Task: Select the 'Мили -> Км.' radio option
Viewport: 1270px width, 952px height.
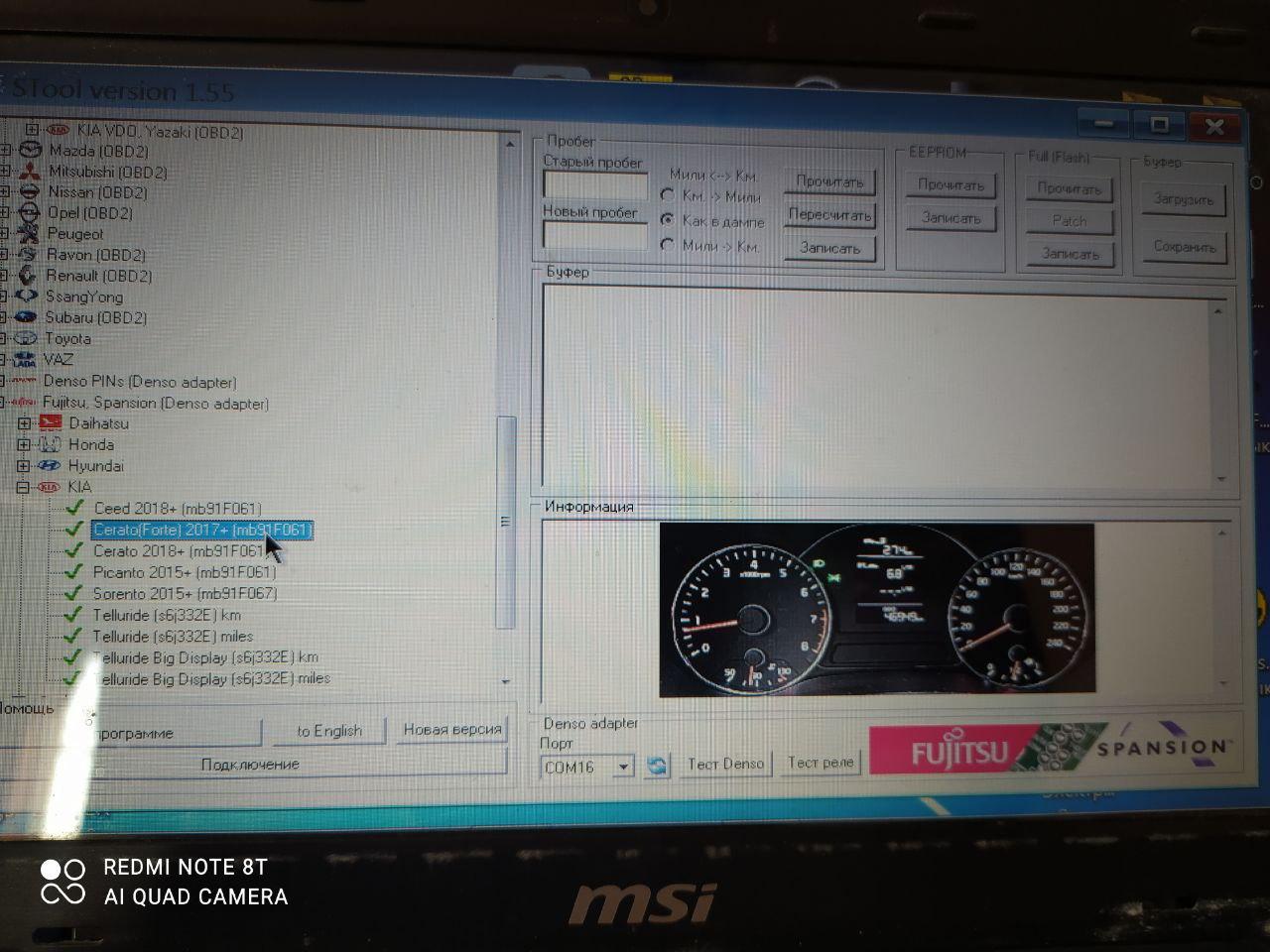Action: [x=668, y=244]
